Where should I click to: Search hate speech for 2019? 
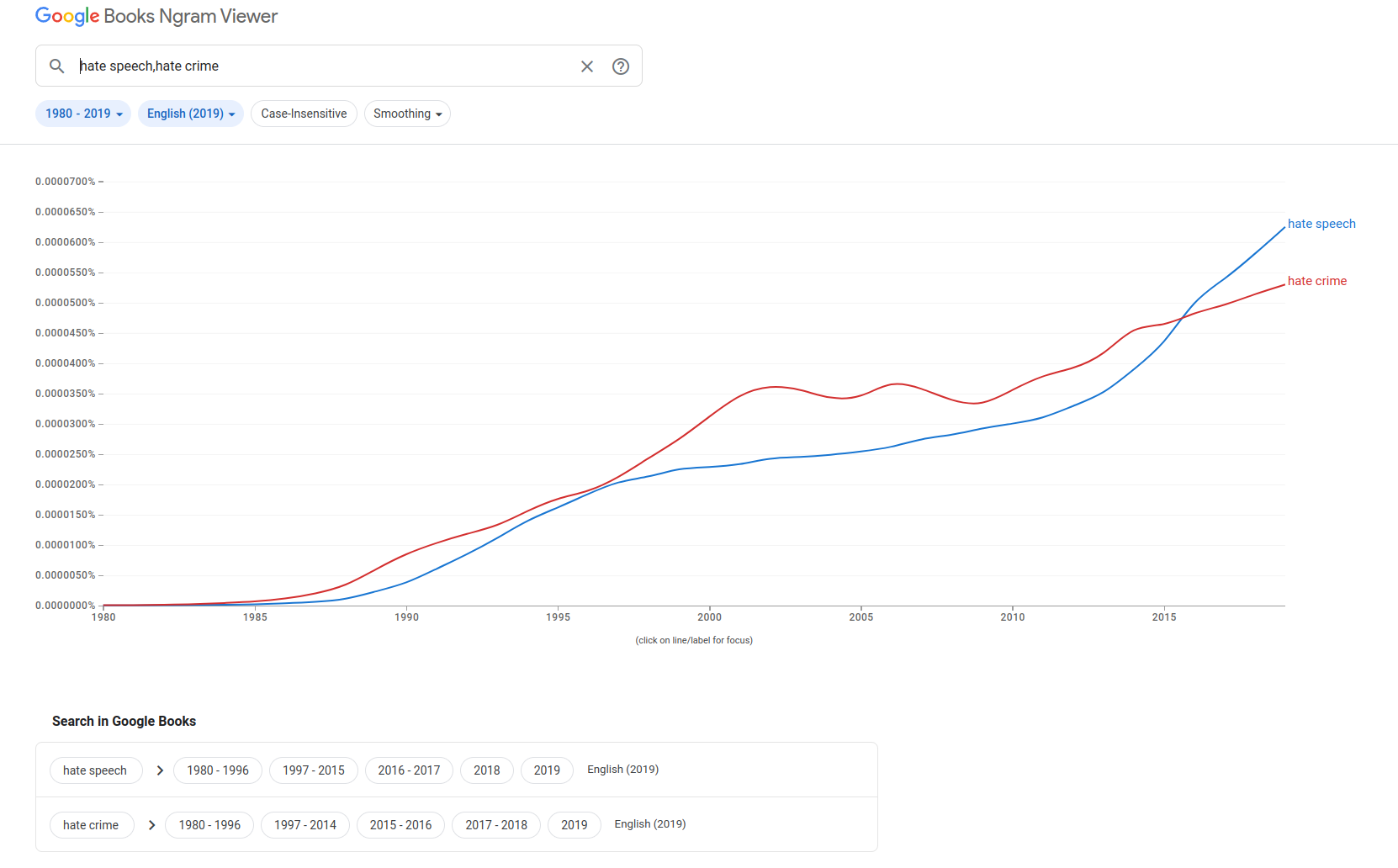(547, 770)
